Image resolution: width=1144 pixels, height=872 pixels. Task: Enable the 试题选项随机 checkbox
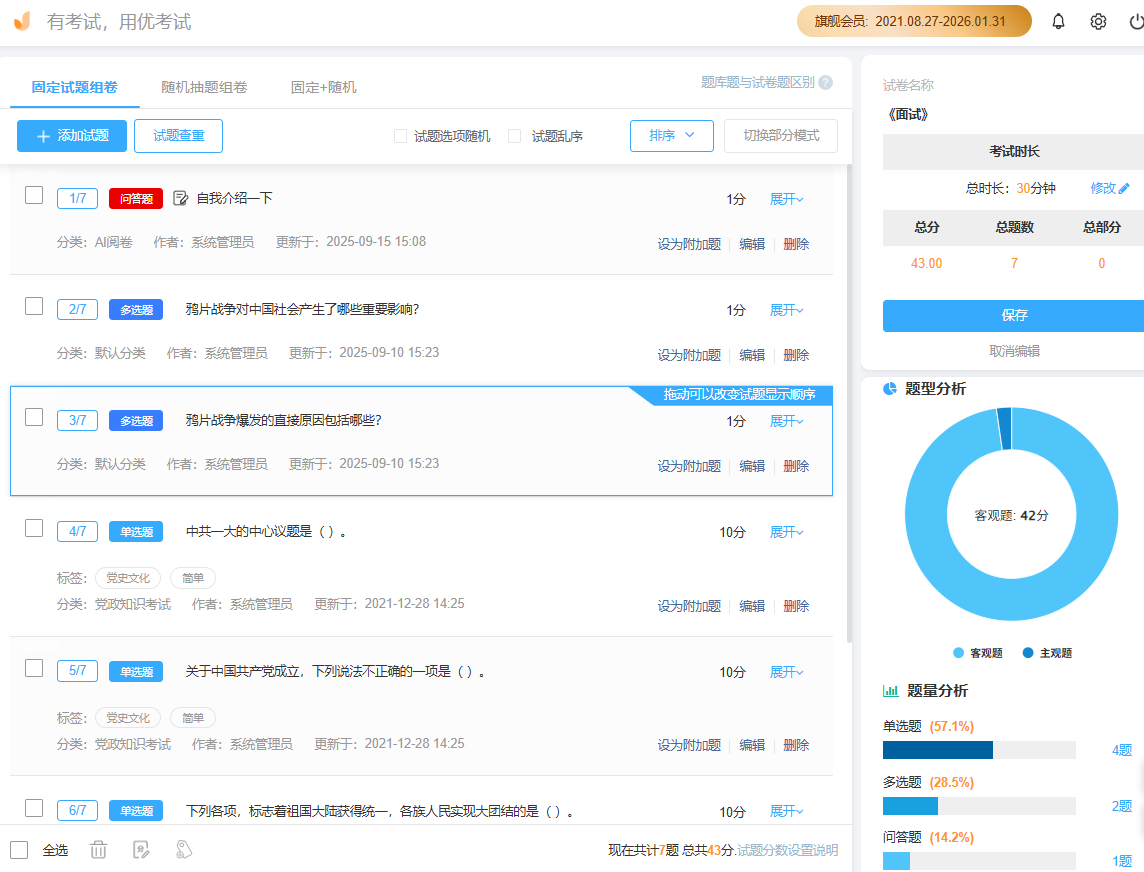400,136
